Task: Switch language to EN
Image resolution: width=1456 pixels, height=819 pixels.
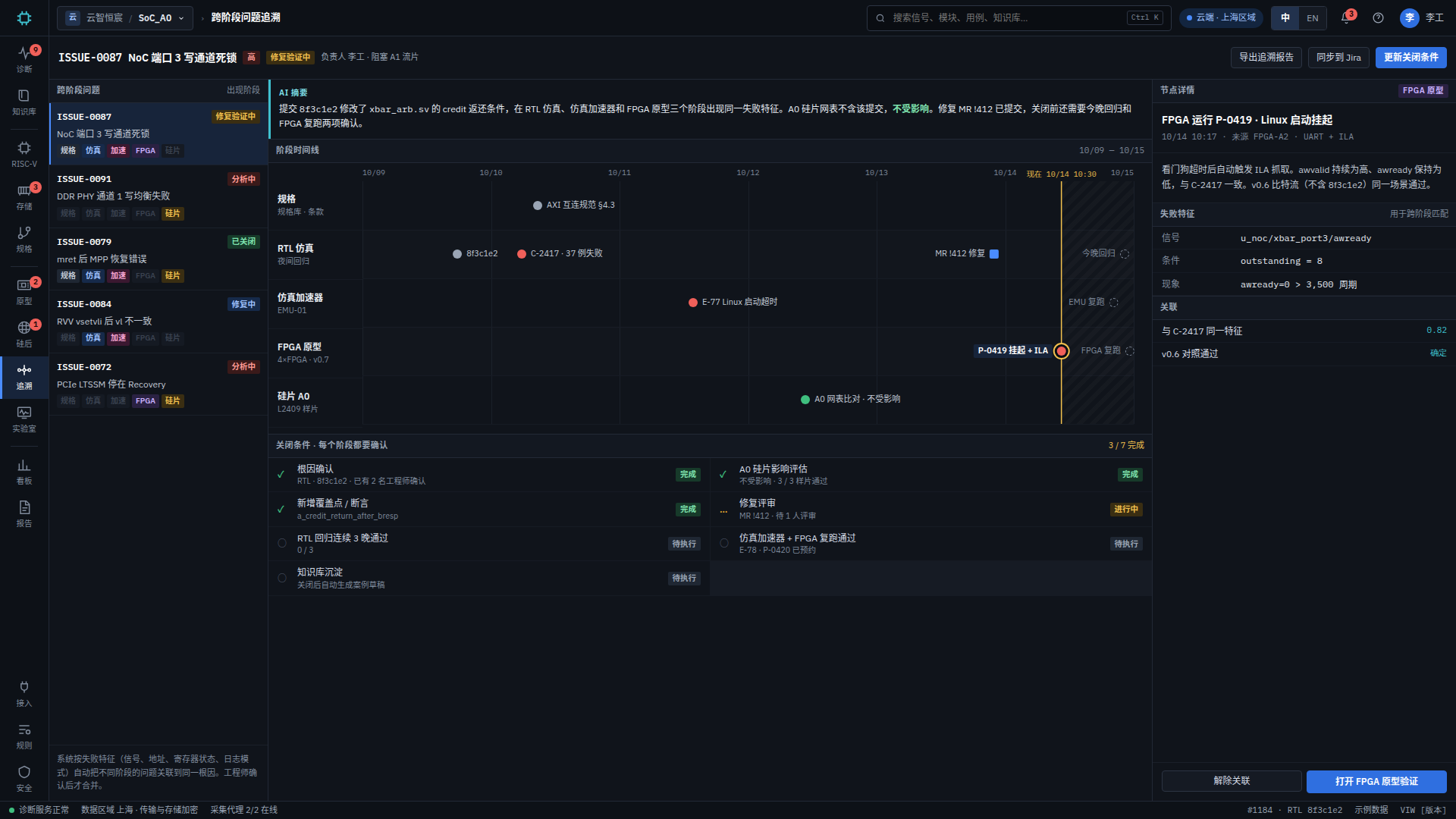Action: (1313, 17)
